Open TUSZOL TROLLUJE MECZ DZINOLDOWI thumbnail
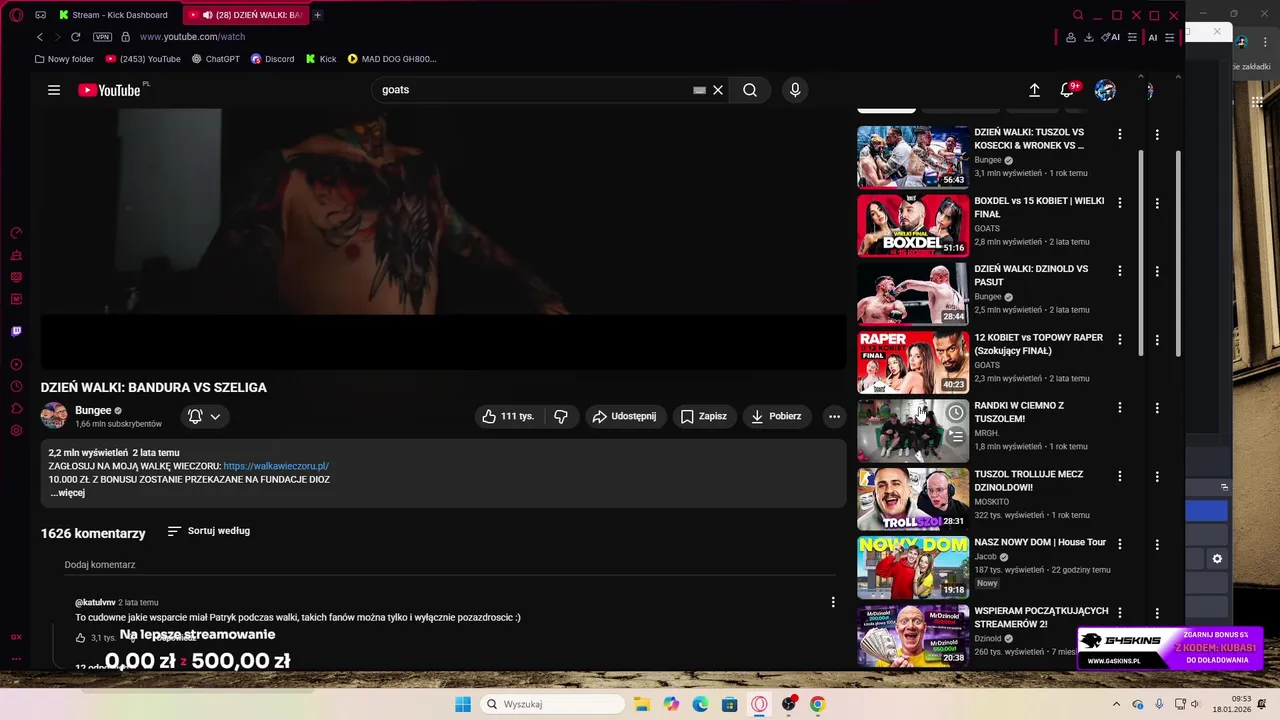Image resolution: width=1280 pixels, height=720 pixels. (913, 499)
